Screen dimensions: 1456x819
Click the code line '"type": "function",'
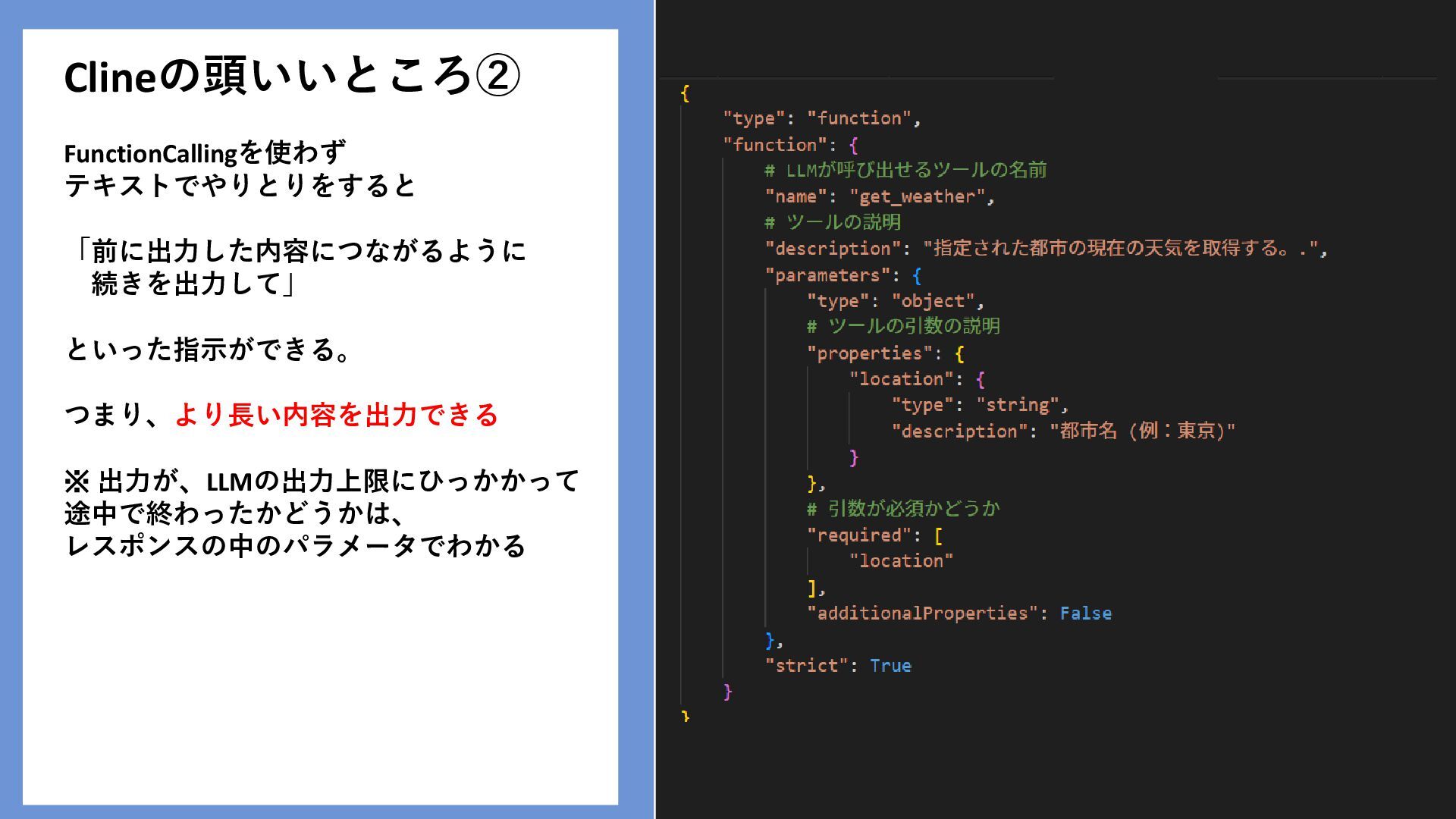822,118
